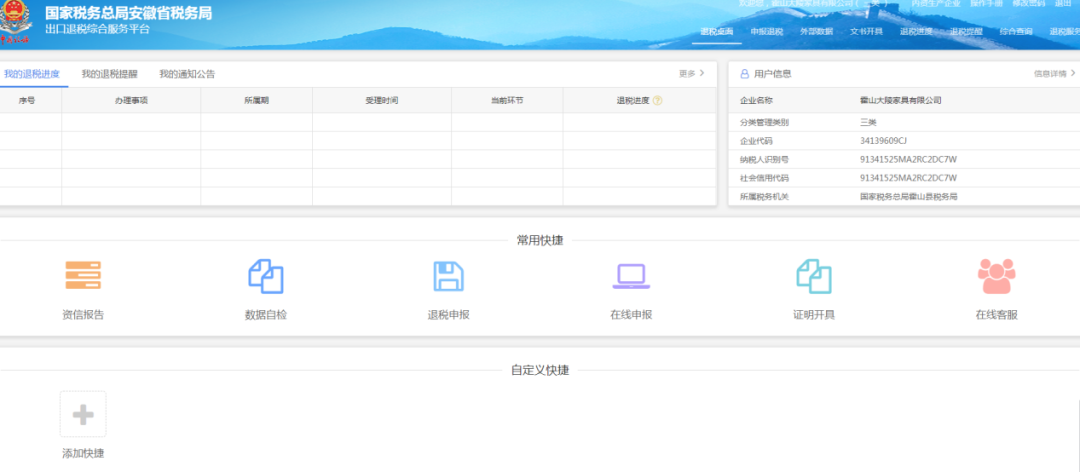This screenshot has width=1080, height=472.
Task: Click the 企业代码 label
Action: coord(756,141)
